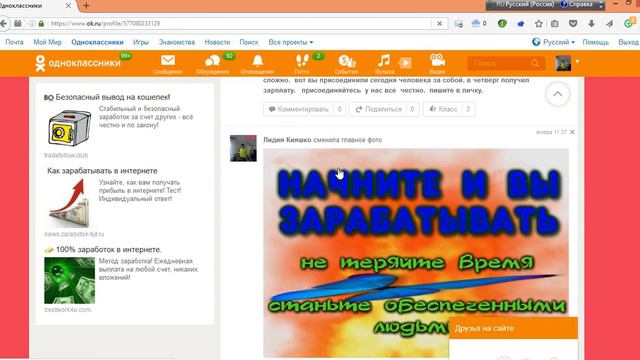The height and width of the screenshot is (360, 640).
Task: Close the Одноклассники browser tab
Action: (x=68, y=6)
